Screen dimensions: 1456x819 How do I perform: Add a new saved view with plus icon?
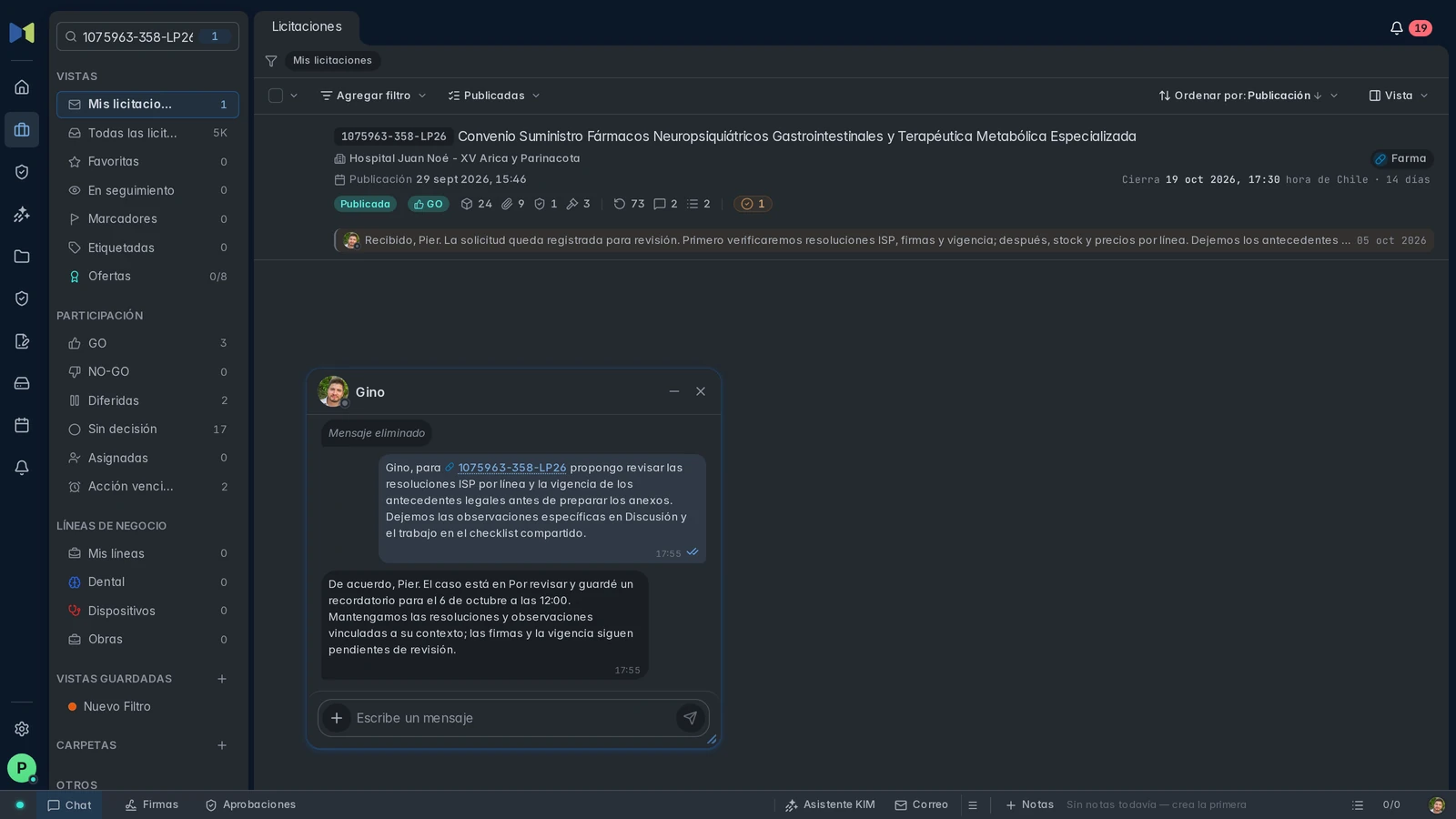click(222, 679)
